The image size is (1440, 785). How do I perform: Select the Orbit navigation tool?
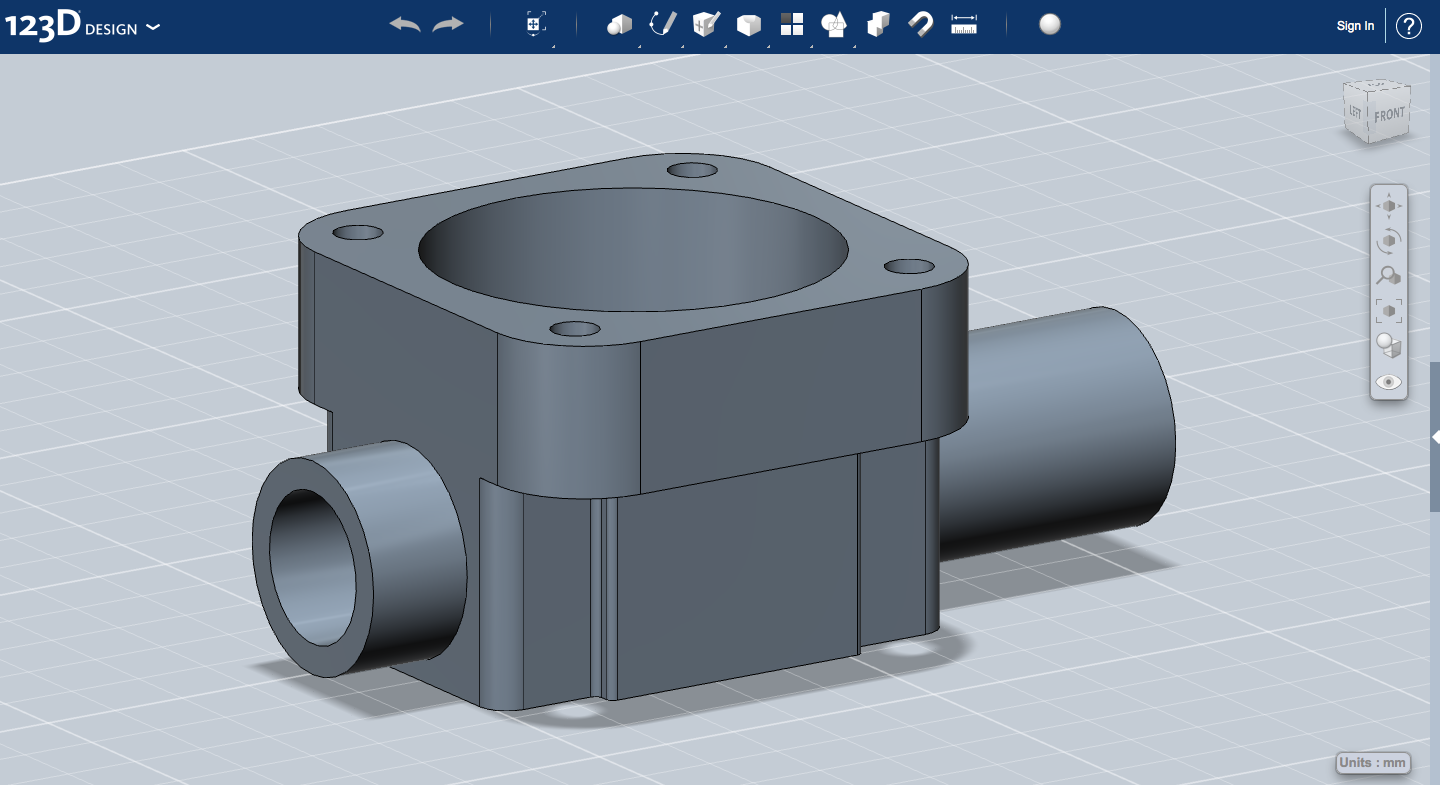1389,241
